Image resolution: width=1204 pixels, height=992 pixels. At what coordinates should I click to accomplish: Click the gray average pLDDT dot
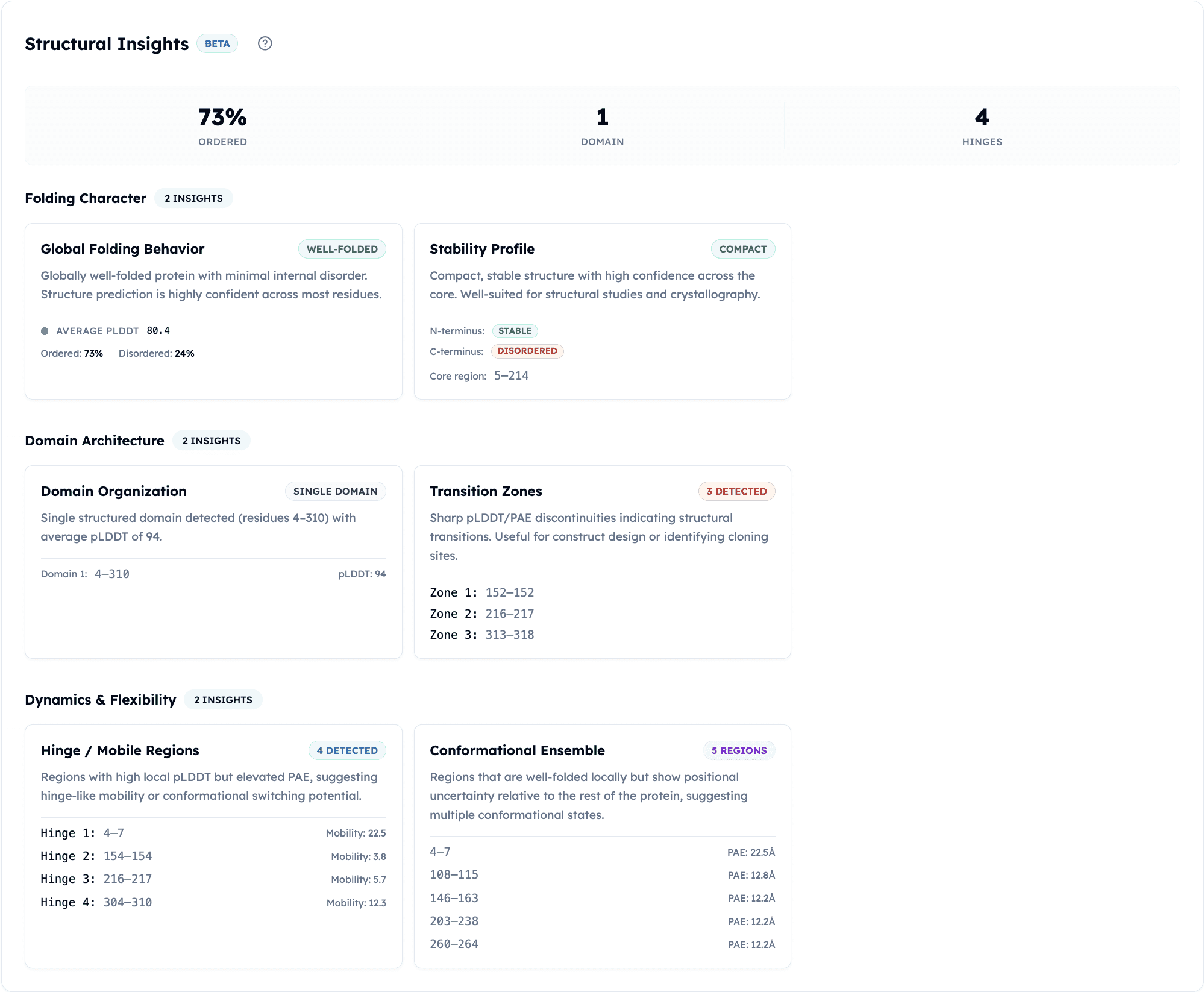[x=45, y=331]
